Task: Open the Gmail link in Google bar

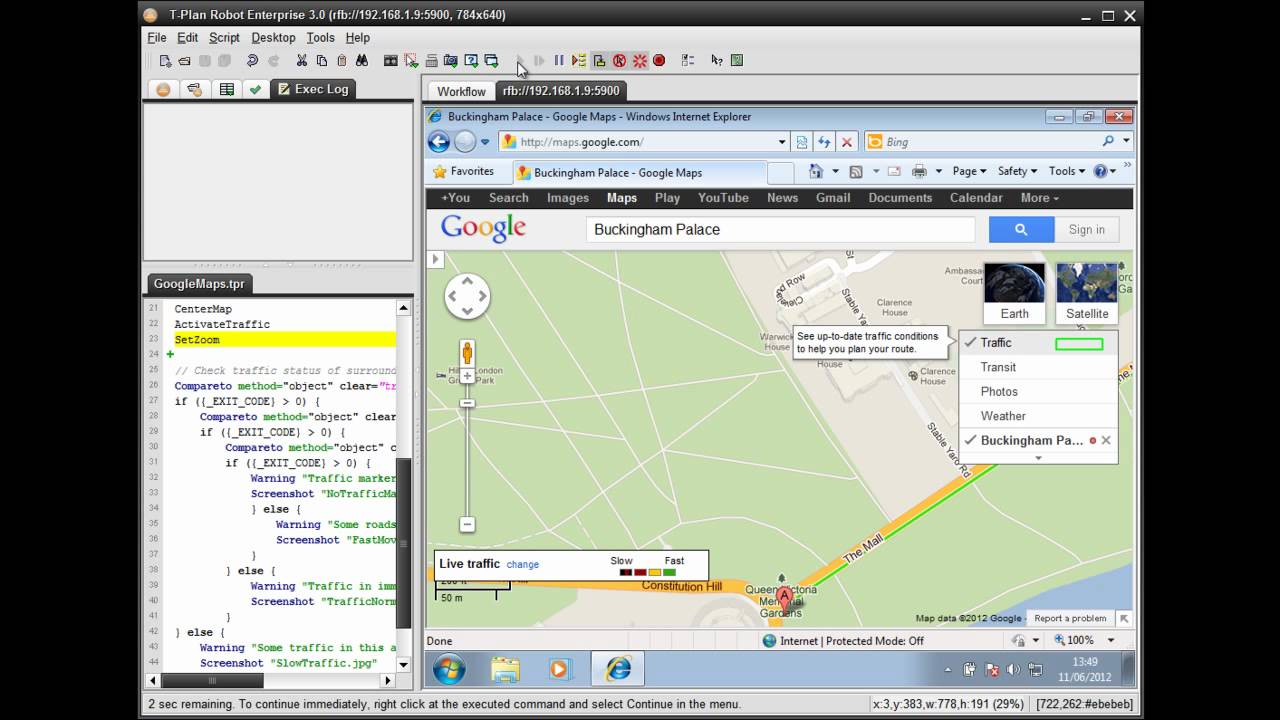Action: pyautogui.click(x=832, y=198)
